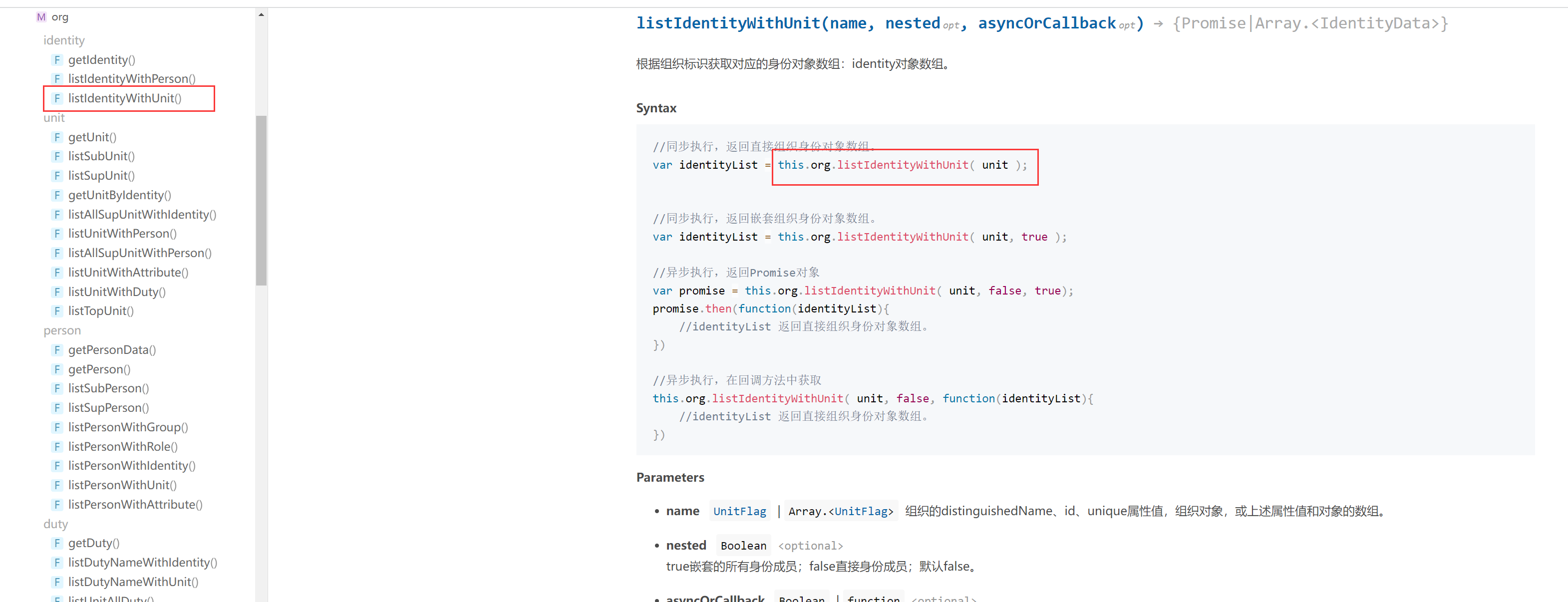Viewport: 1568px width, 602px height.
Task: Click the F icon next to getUnit()
Action: tap(57, 137)
